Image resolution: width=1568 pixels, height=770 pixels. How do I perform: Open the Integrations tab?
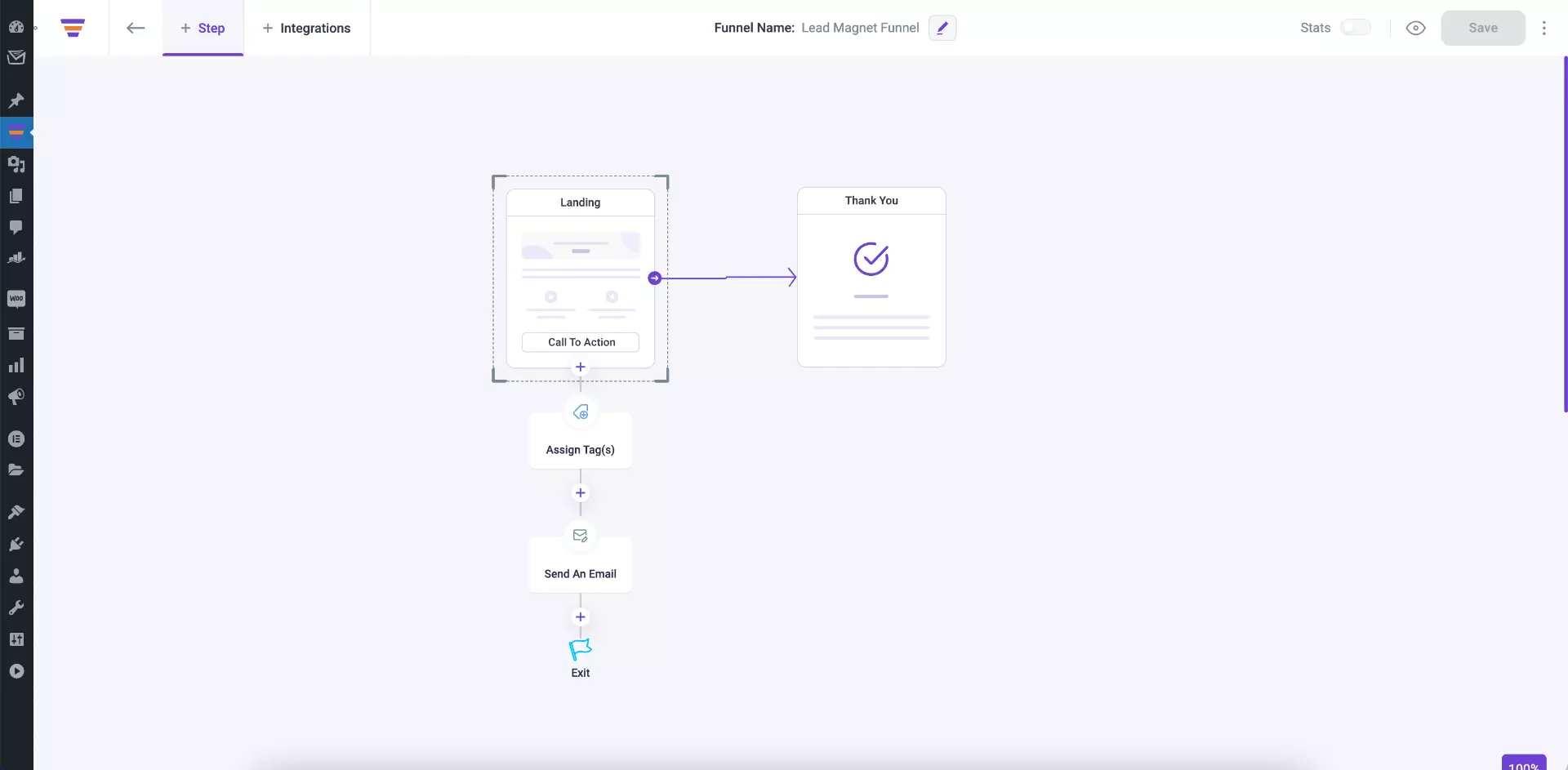306,28
